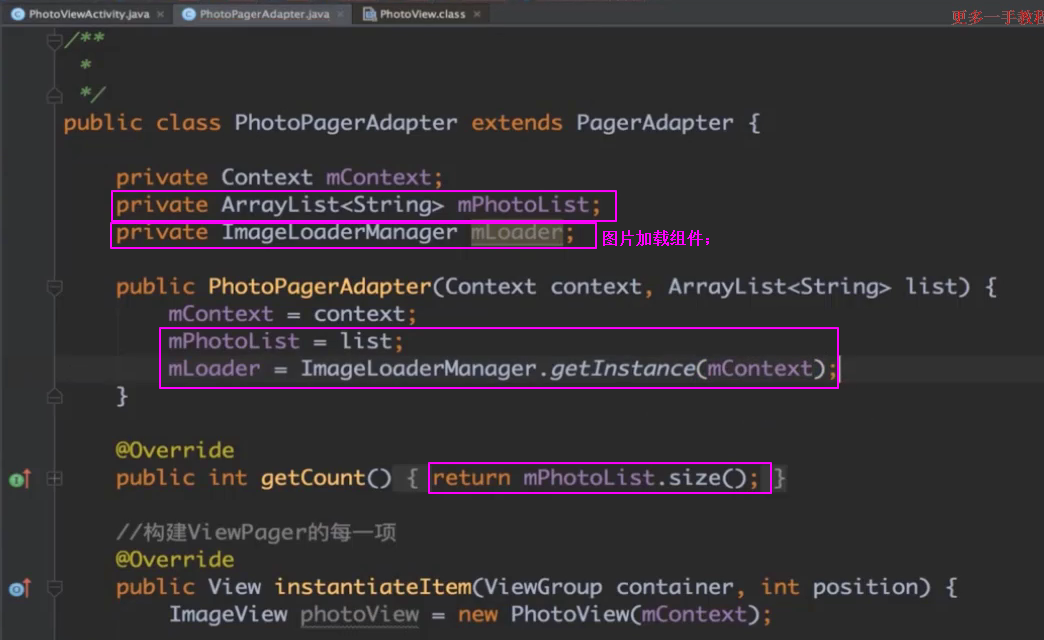1044x640 pixels.
Task: Click the file icon on PhotoView.class tab
Action: click(369, 14)
